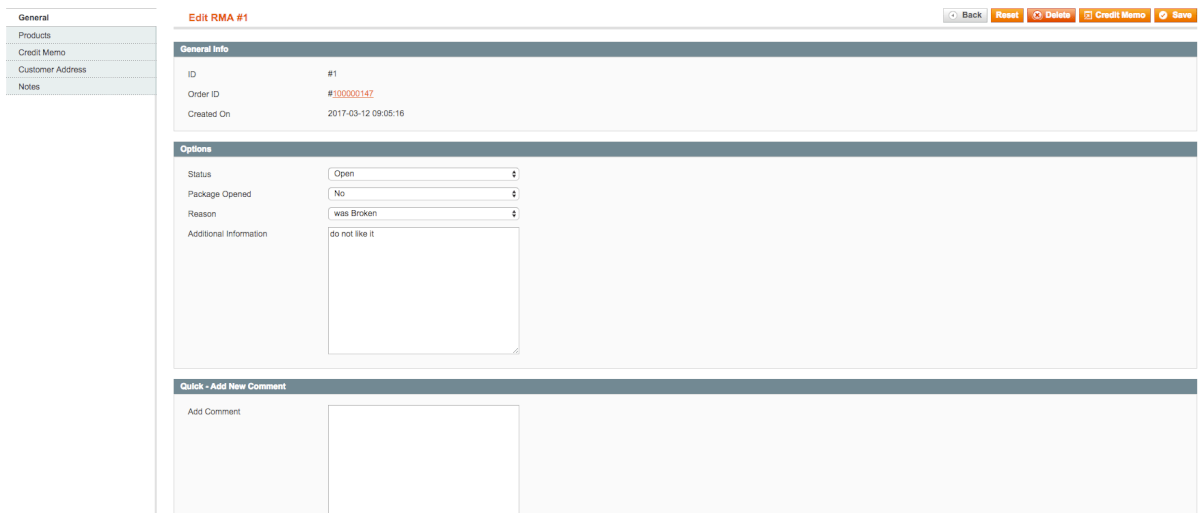1200x513 pixels.
Task: Click the Back button icon
Action: [x=952, y=16]
